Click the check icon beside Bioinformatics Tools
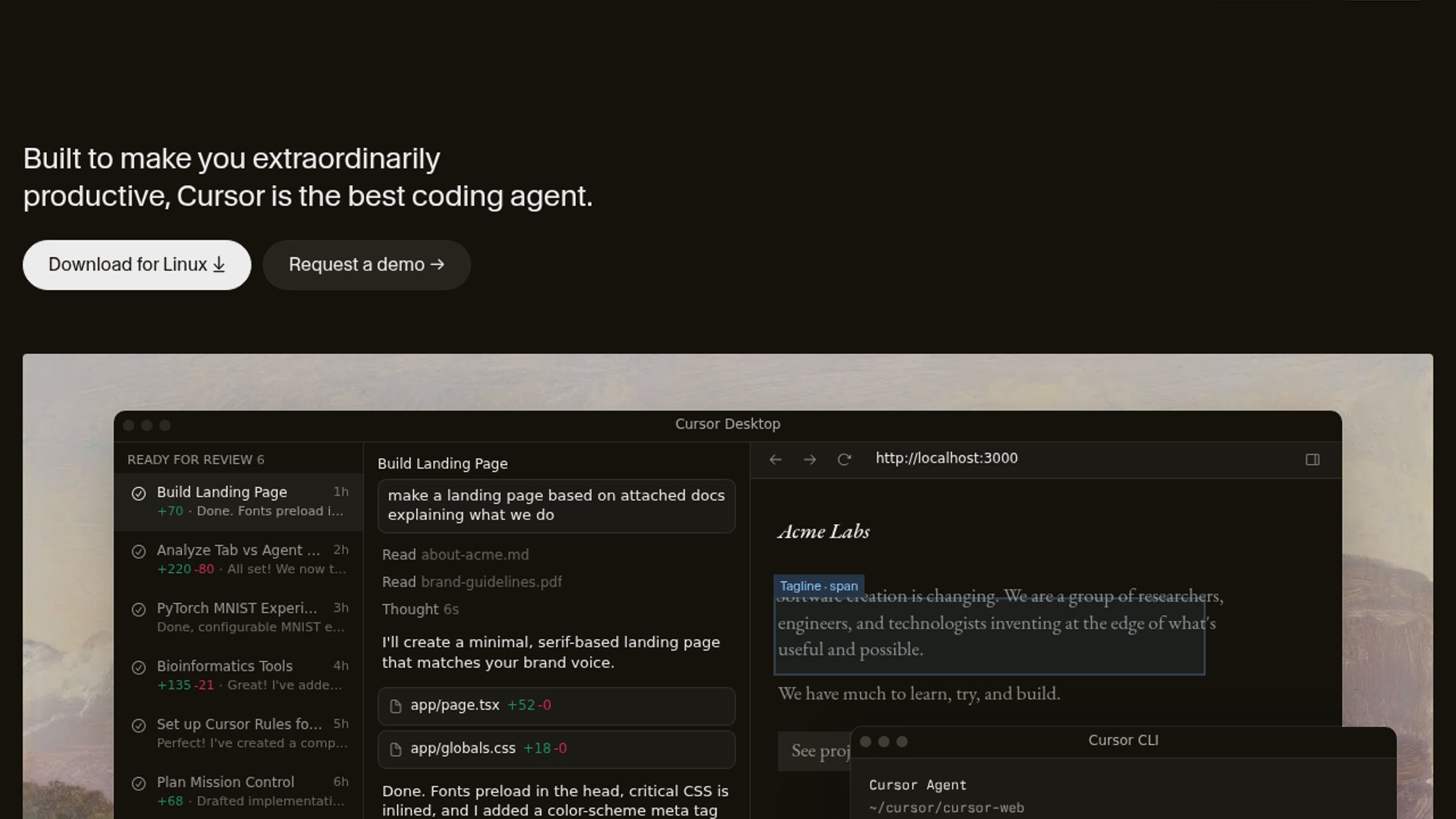Viewport: 1456px width, 819px height. pyautogui.click(x=139, y=667)
